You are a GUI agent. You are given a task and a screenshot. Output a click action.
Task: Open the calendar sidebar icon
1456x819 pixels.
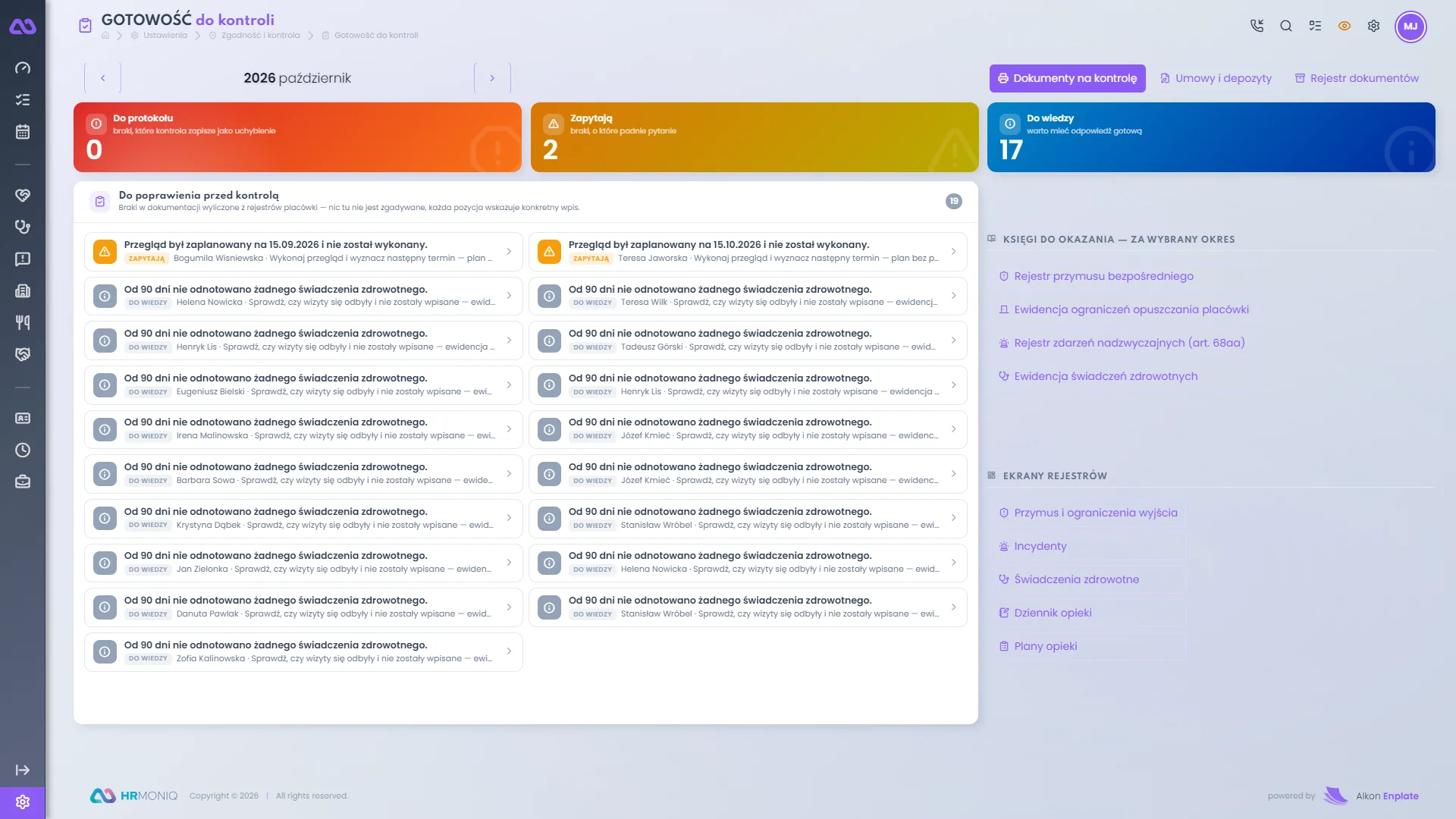(23, 132)
